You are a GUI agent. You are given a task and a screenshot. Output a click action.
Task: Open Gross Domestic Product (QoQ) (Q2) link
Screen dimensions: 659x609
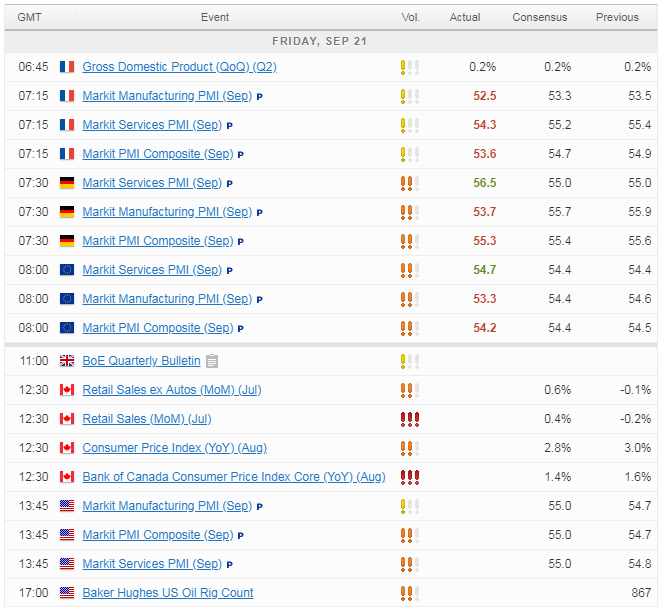pos(179,67)
